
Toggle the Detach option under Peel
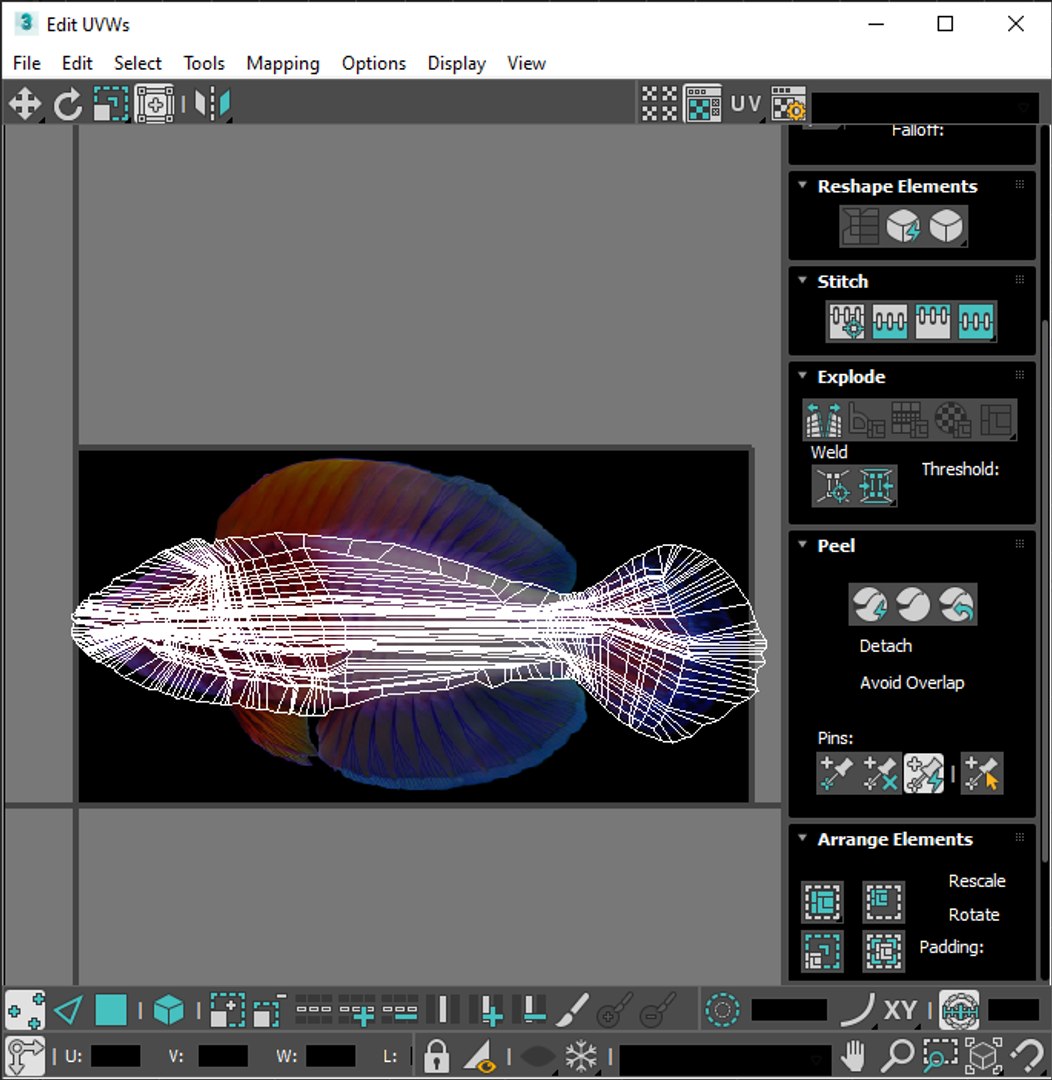tap(885, 645)
